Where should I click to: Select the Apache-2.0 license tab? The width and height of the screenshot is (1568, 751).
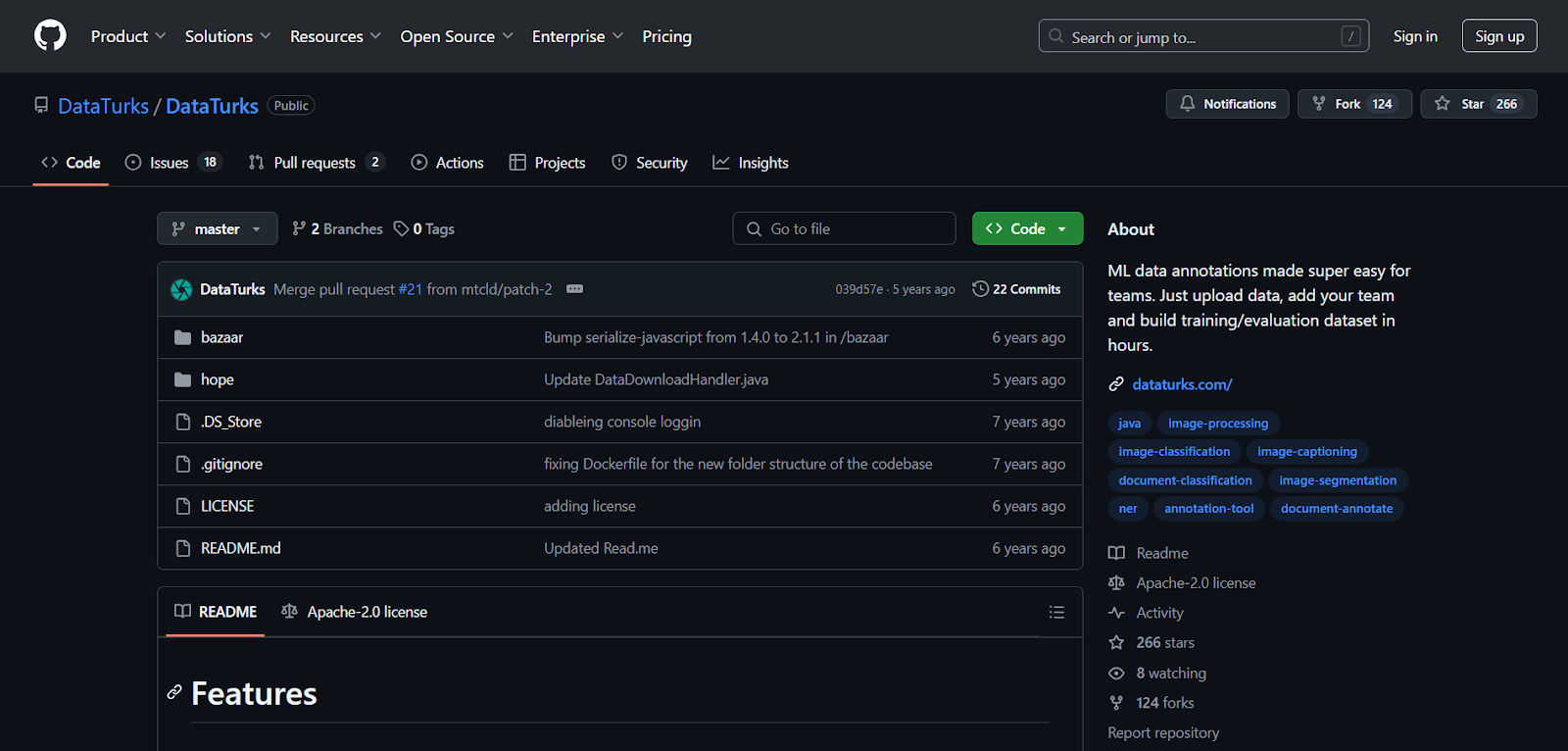click(x=354, y=612)
